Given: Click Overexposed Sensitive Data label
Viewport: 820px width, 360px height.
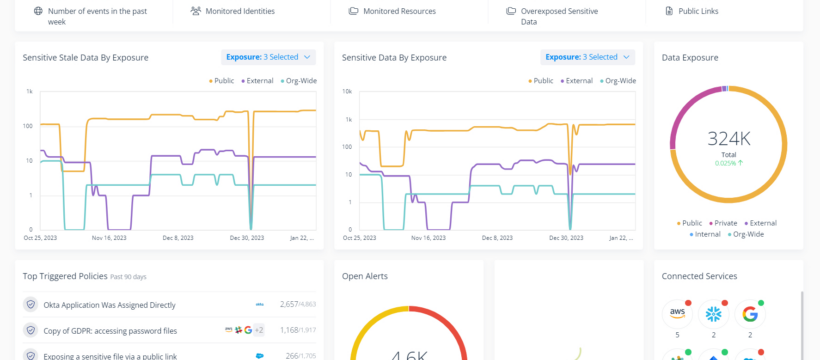Looking at the screenshot, I should [559, 16].
